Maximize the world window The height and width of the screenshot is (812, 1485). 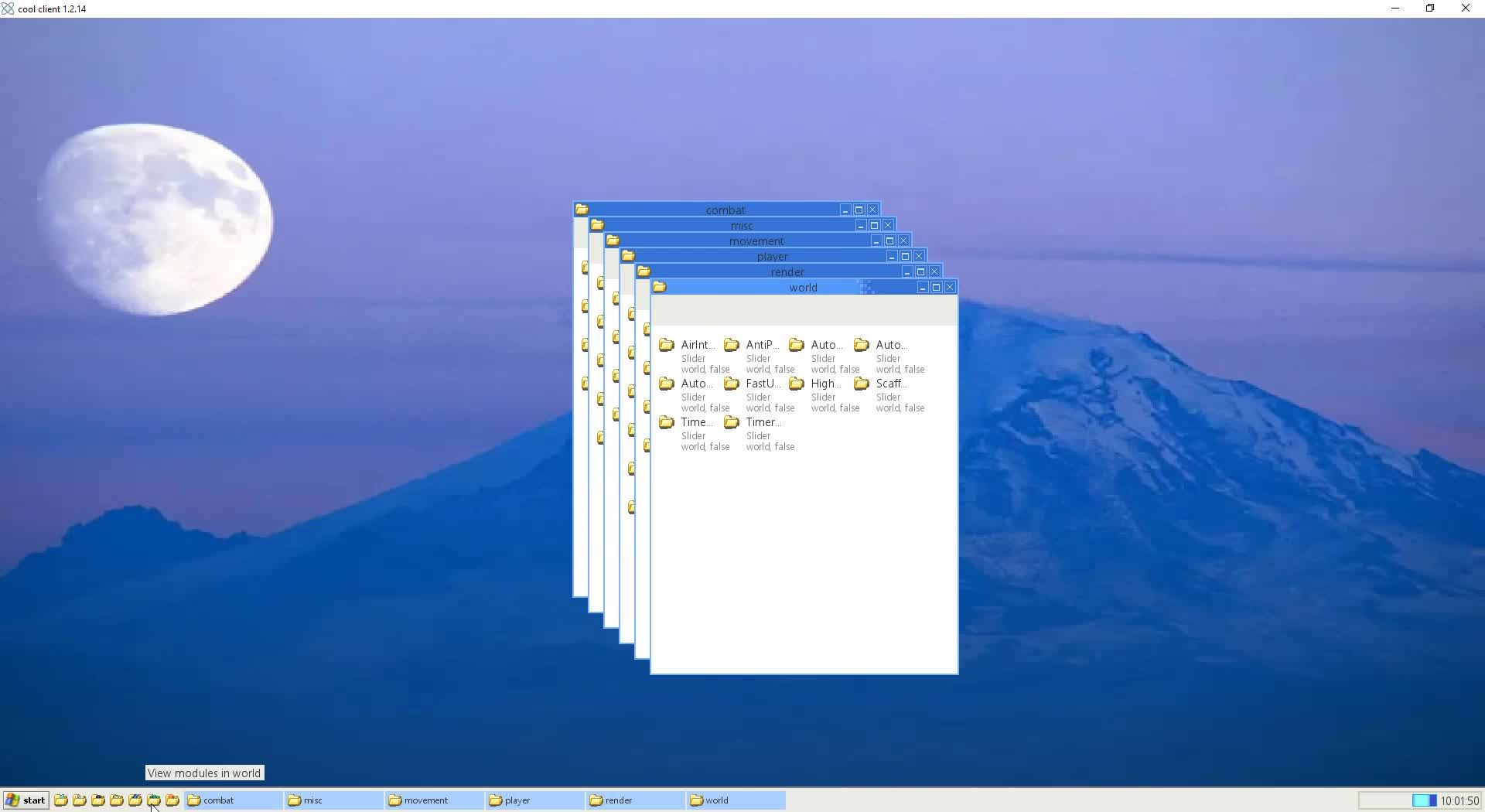tap(936, 288)
